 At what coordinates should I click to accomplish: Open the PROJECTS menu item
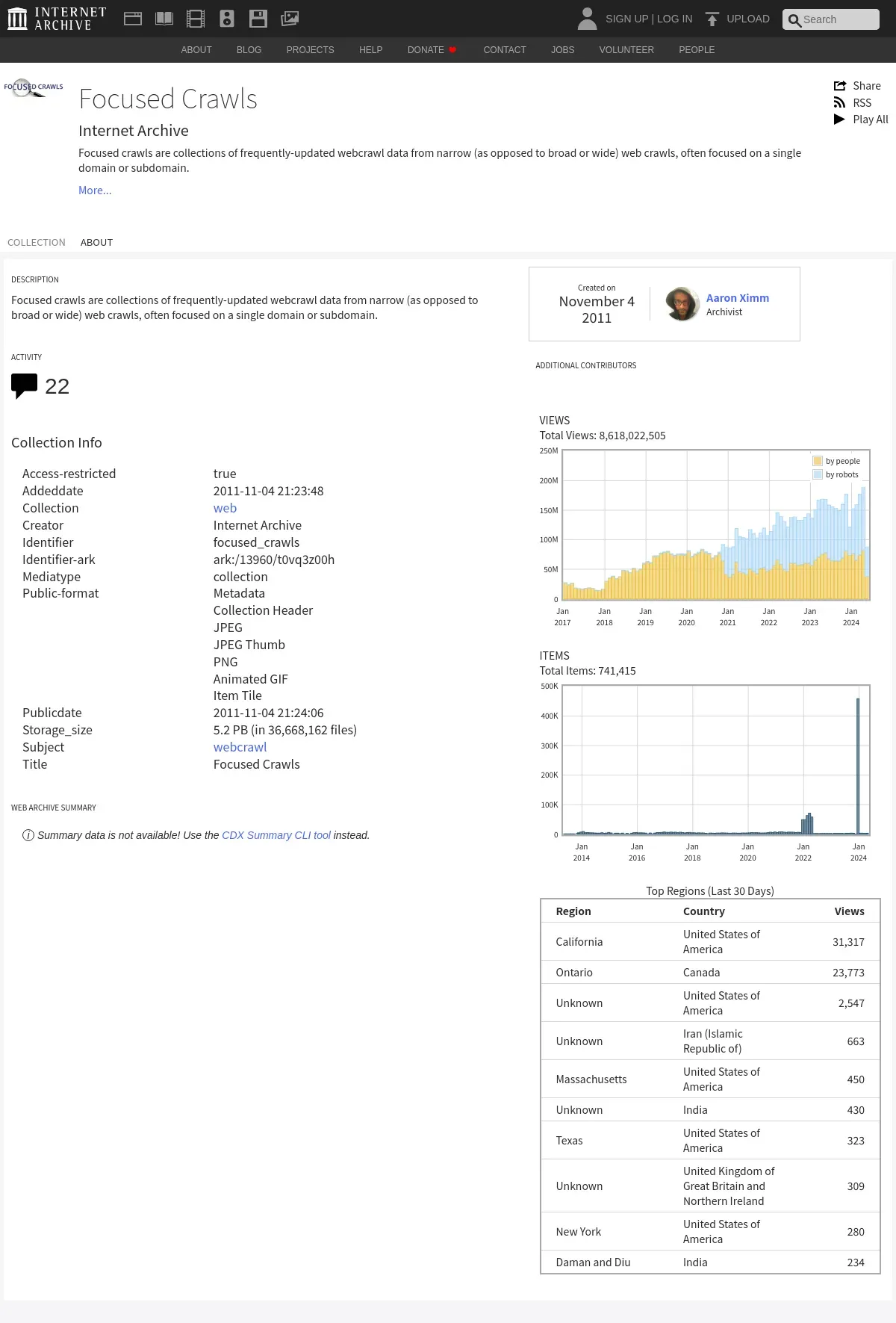310,50
